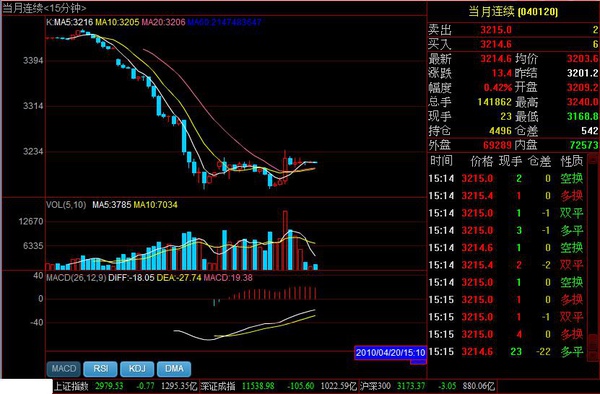Select the 15:14 空换 row with 2 lots

tap(507, 178)
